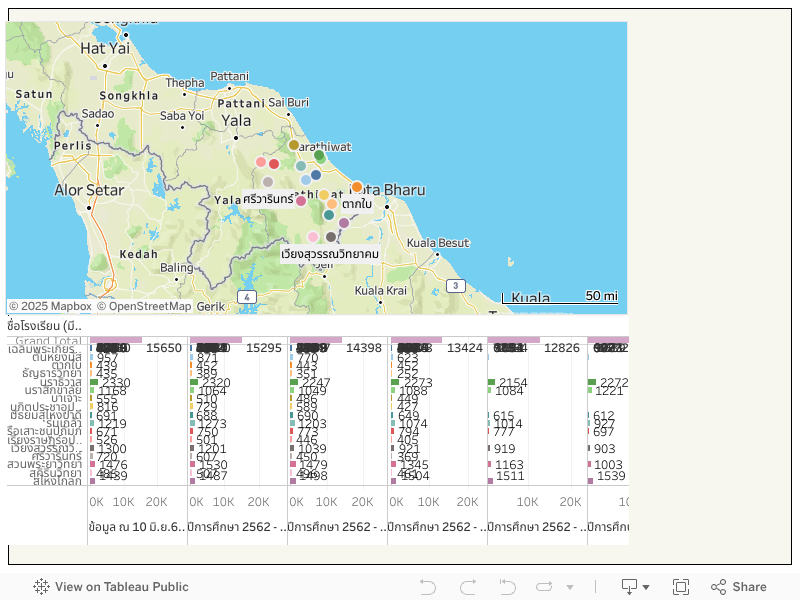The width and height of the screenshot is (800, 600).
Task: Click the redo arrow in toolbar
Action: (468, 587)
